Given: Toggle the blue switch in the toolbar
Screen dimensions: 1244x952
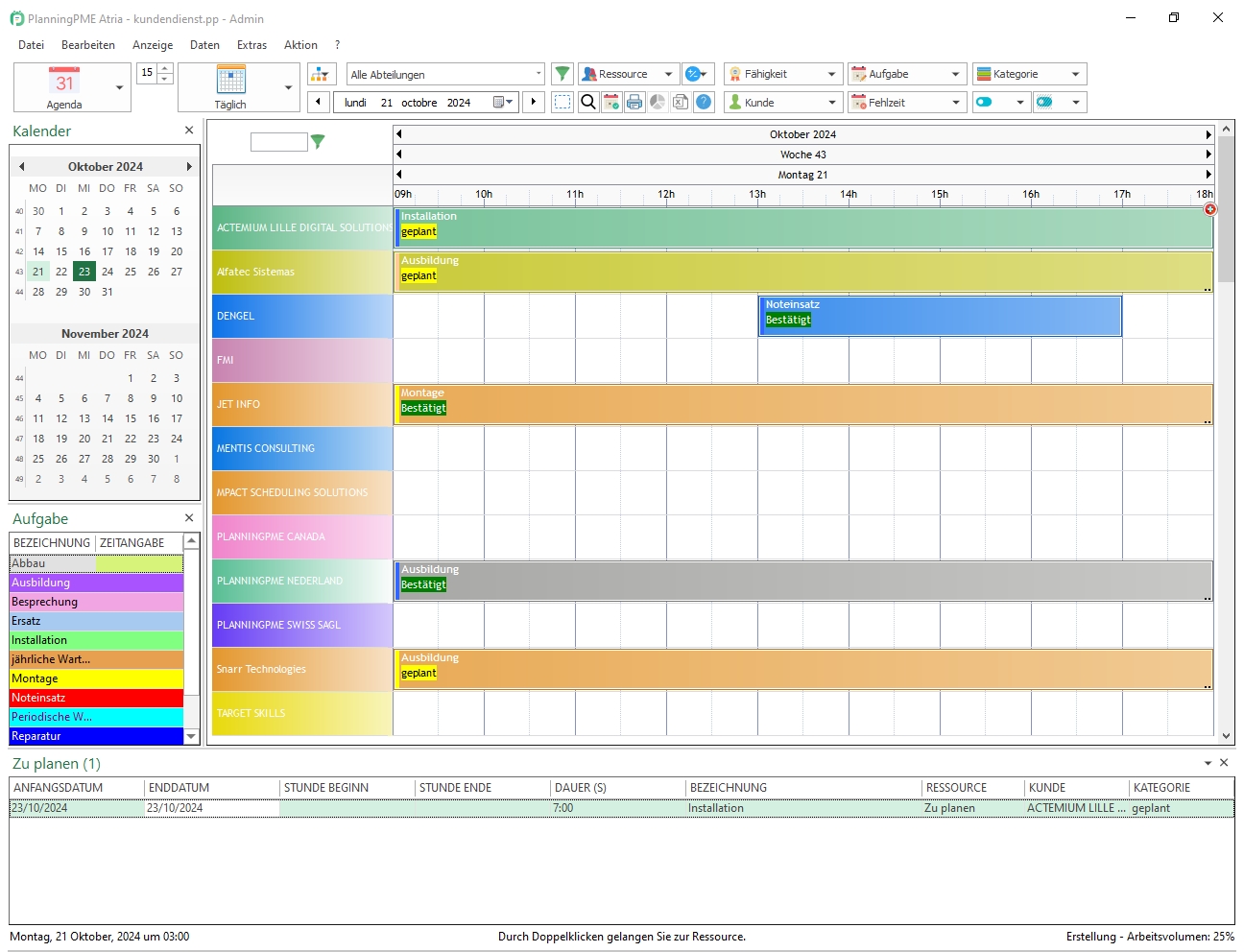Looking at the screenshot, I should (985, 102).
